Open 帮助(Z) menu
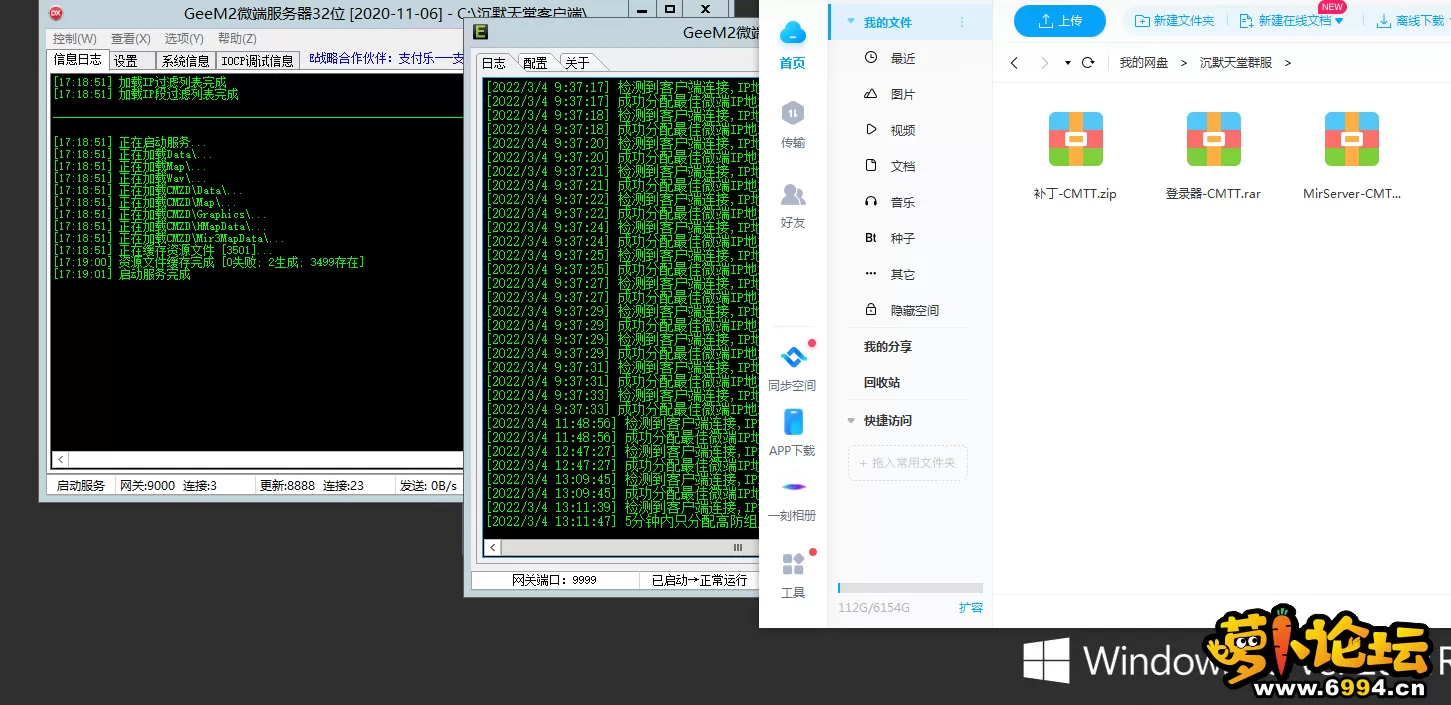1451x705 pixels. (237, 38)
